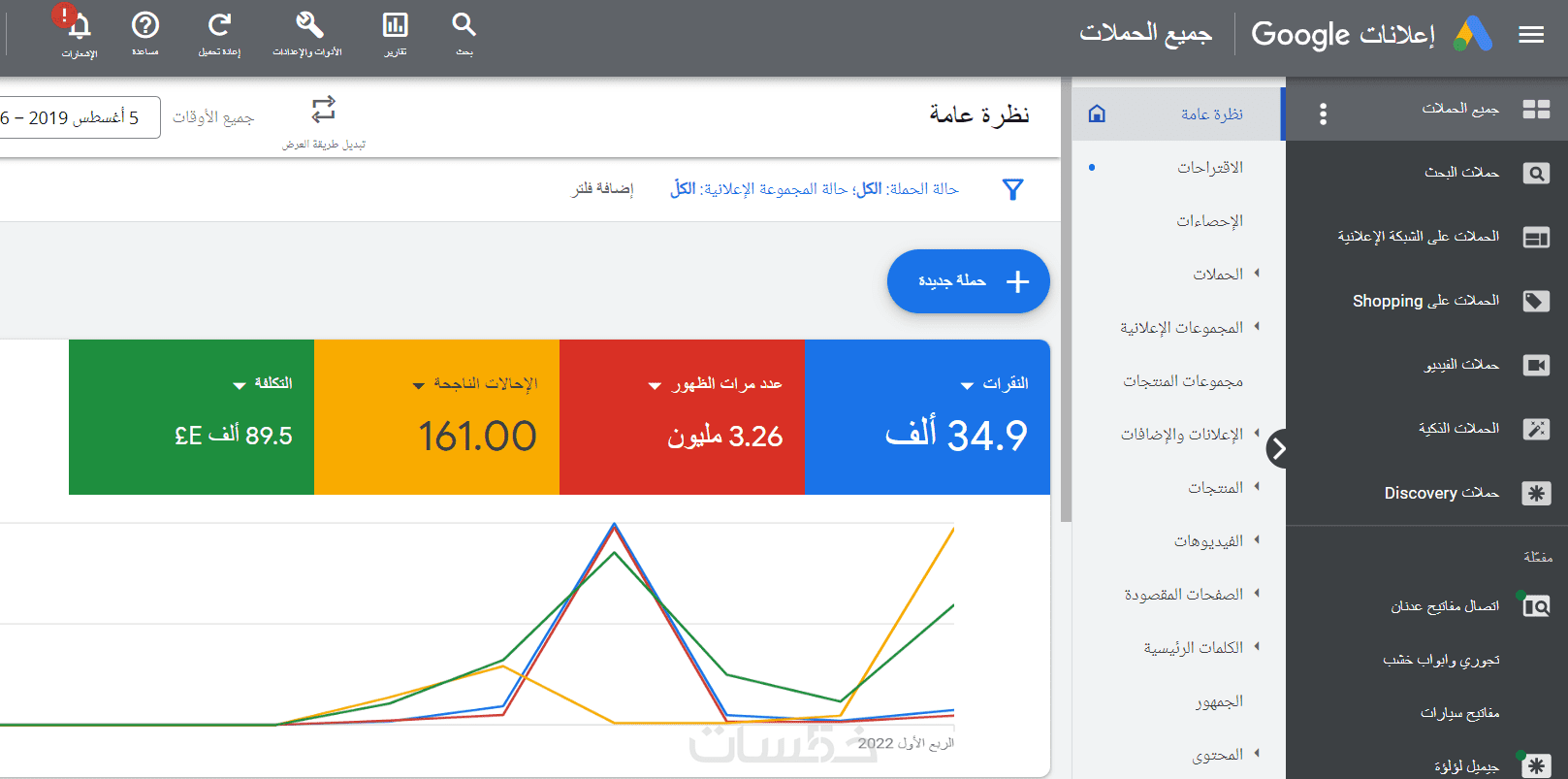Select حملات الفيديو in sidebar

(x=1461, y=365)
